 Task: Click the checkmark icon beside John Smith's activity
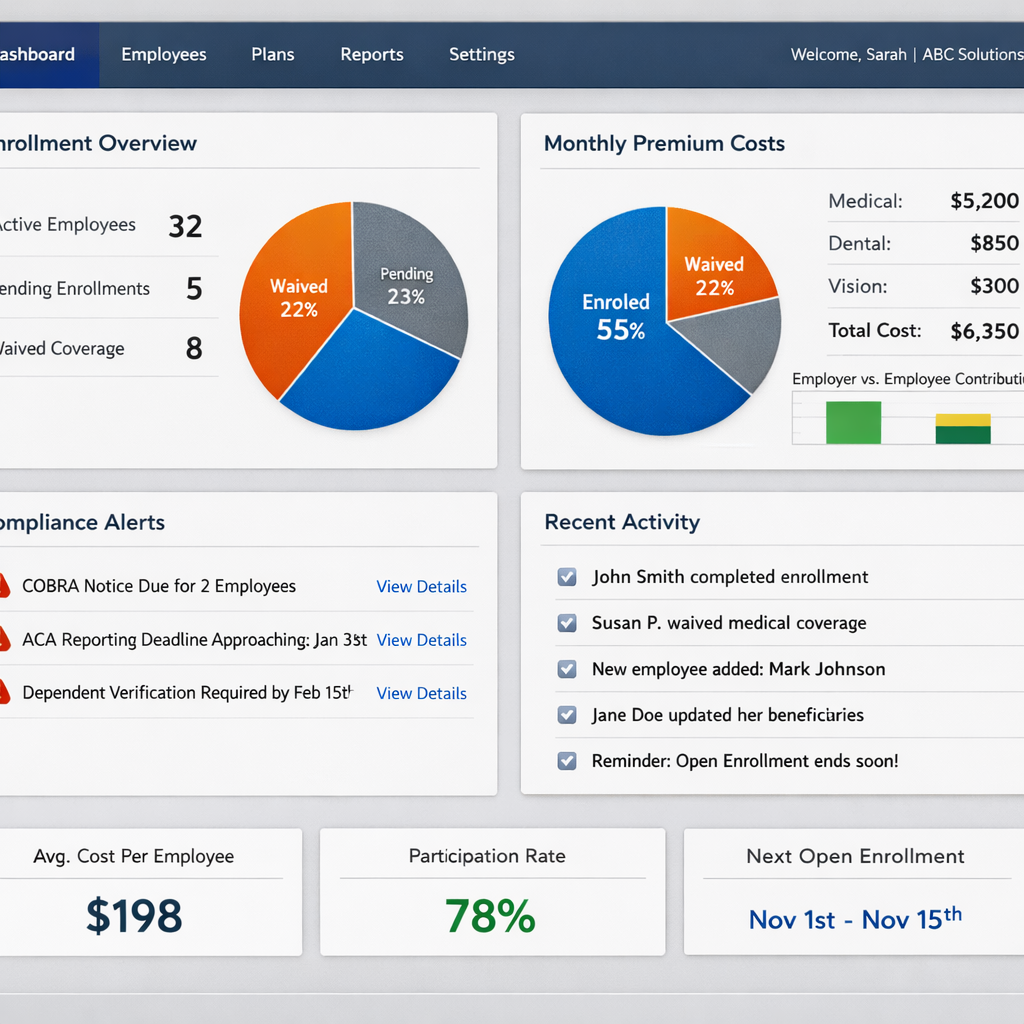pos(567,577)
